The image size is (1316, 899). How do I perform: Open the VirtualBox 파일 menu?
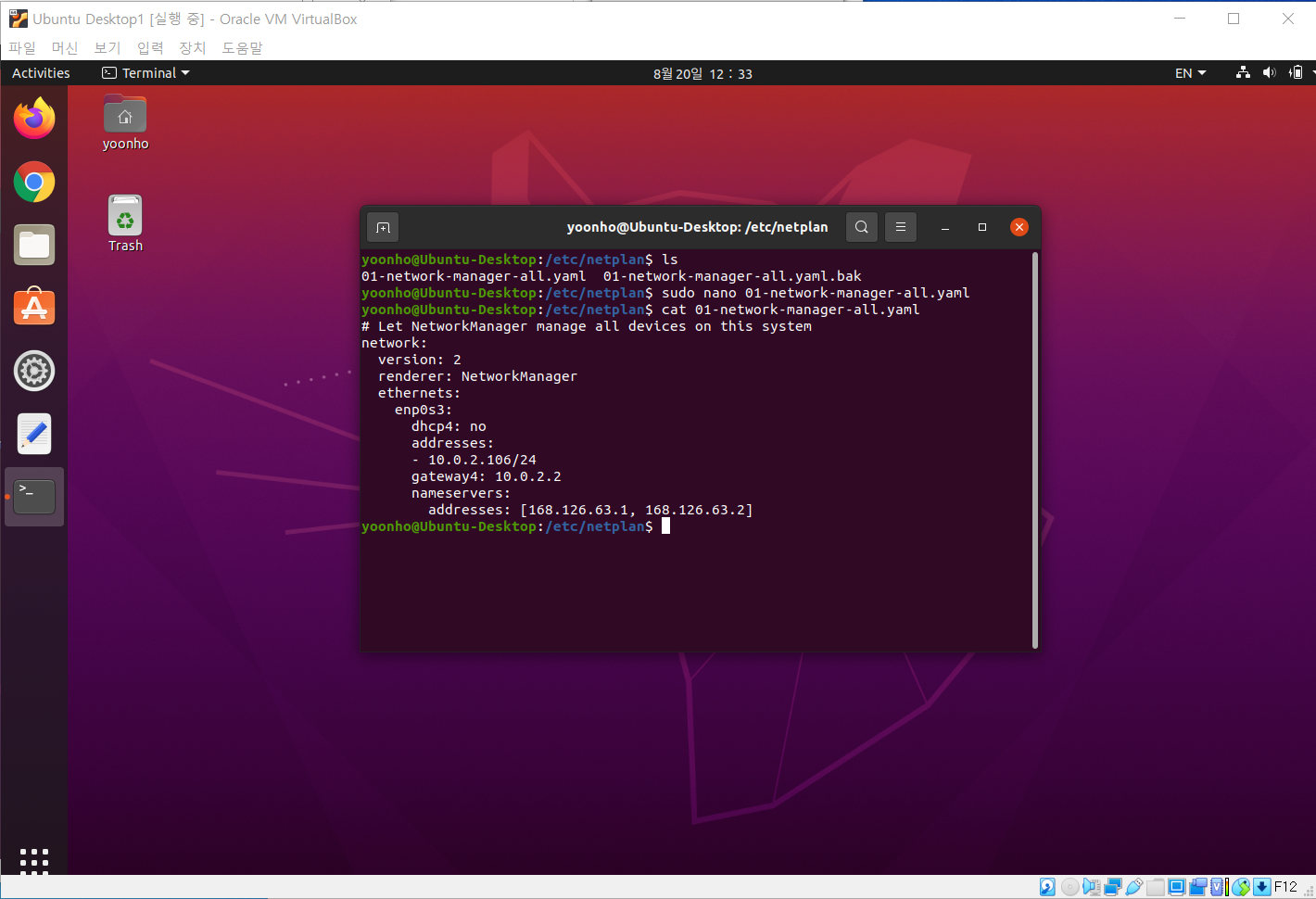click(x=22, y=47)
